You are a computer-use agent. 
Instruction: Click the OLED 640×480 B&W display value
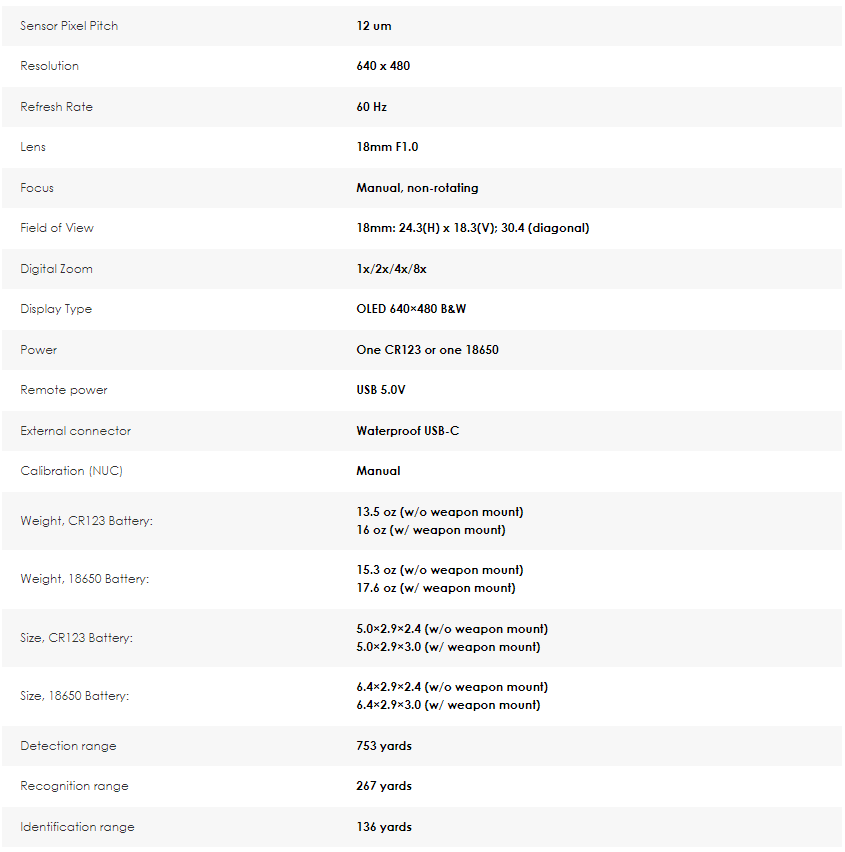point(411,309)
